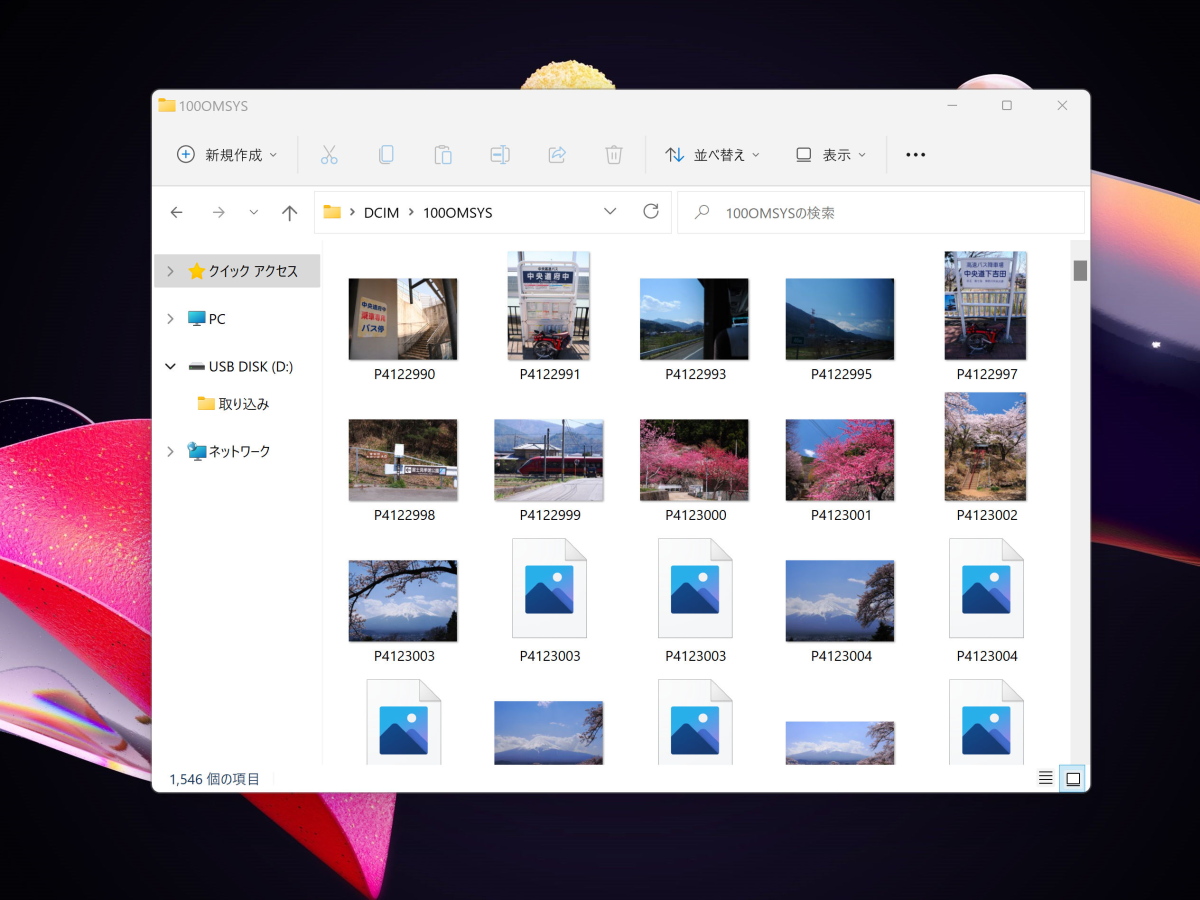Select thumbnail P4122997
Image resolution: width=1200 pixels, height=900 pixels.
tap(986, 305)
